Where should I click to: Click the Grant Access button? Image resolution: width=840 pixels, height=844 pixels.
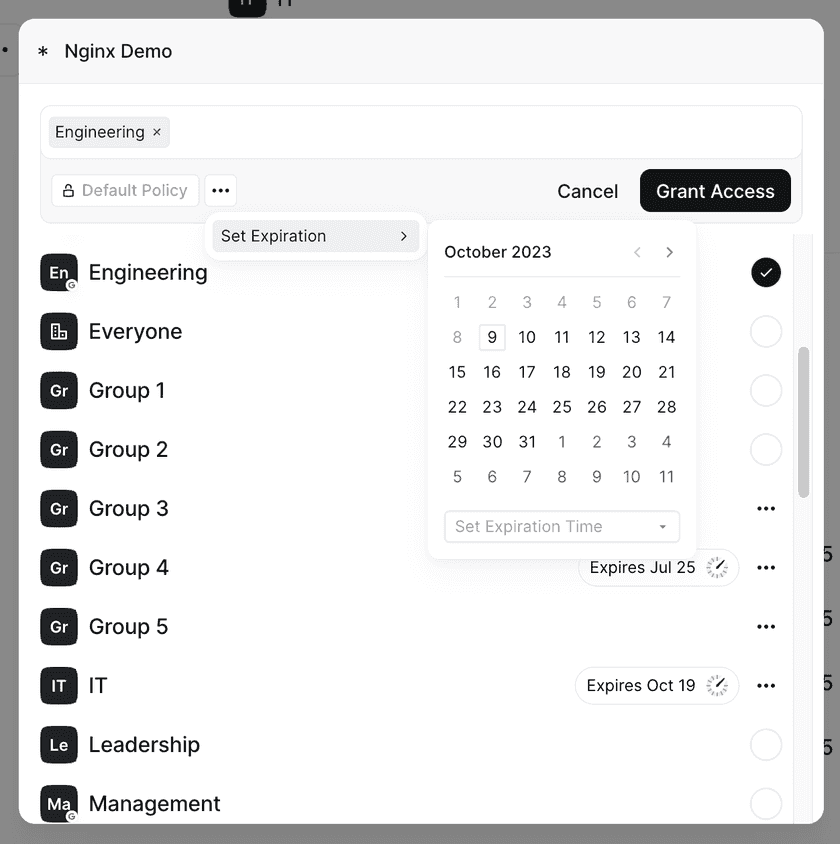point(715,191)
